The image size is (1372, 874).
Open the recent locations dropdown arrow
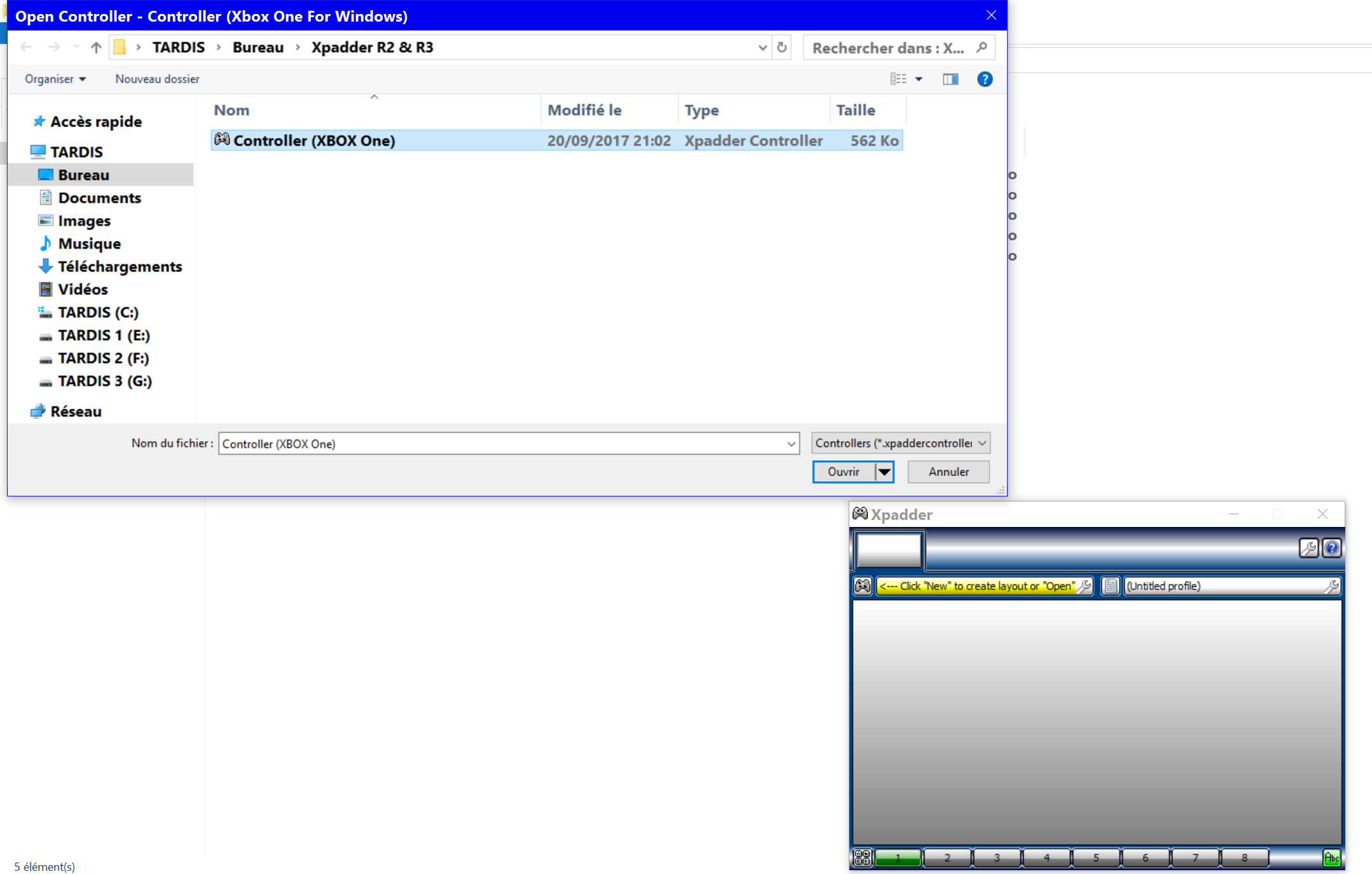(x=76, y=47)
